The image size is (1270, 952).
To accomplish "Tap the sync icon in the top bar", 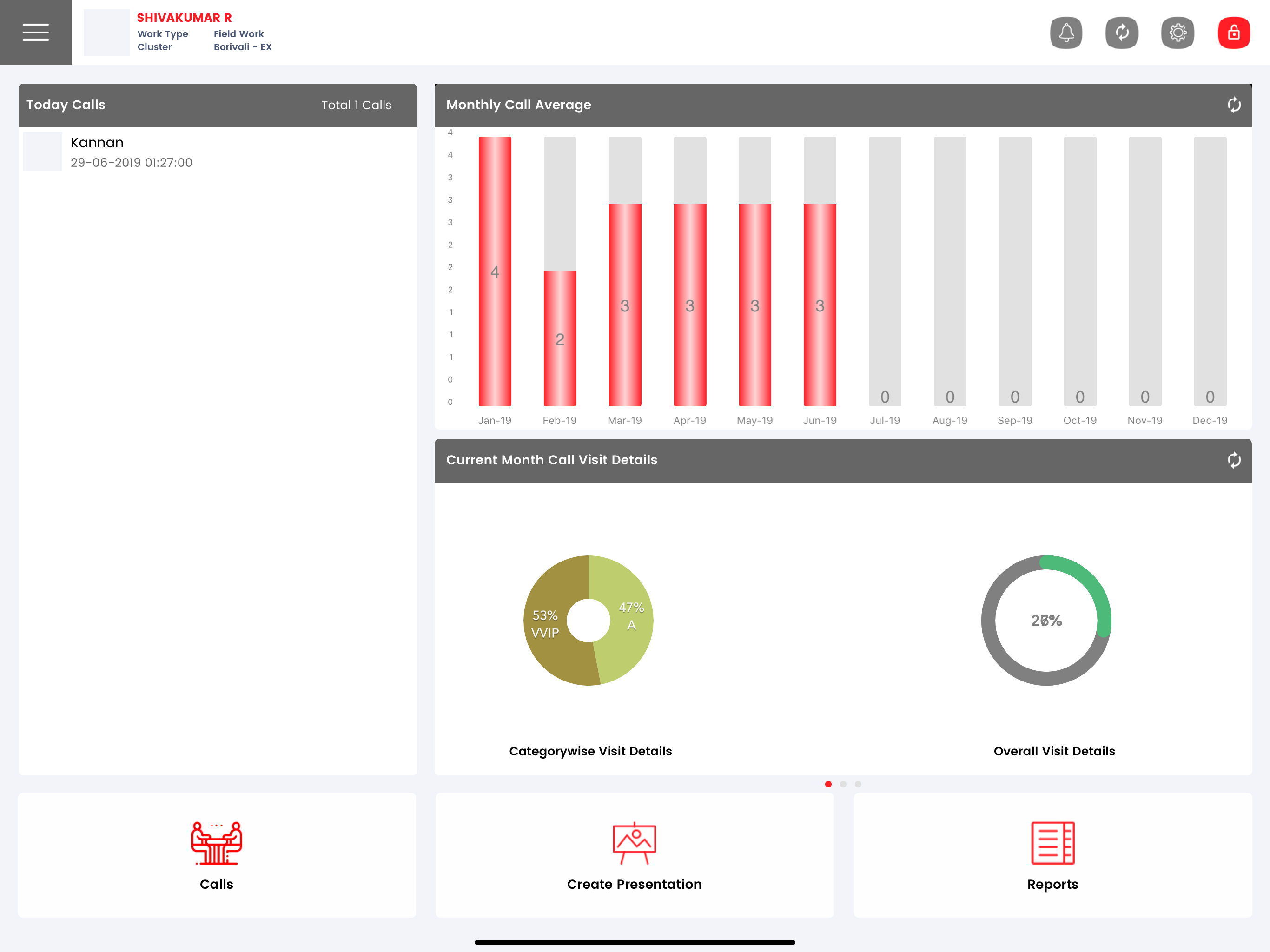I will click(x=1122, y=33).
